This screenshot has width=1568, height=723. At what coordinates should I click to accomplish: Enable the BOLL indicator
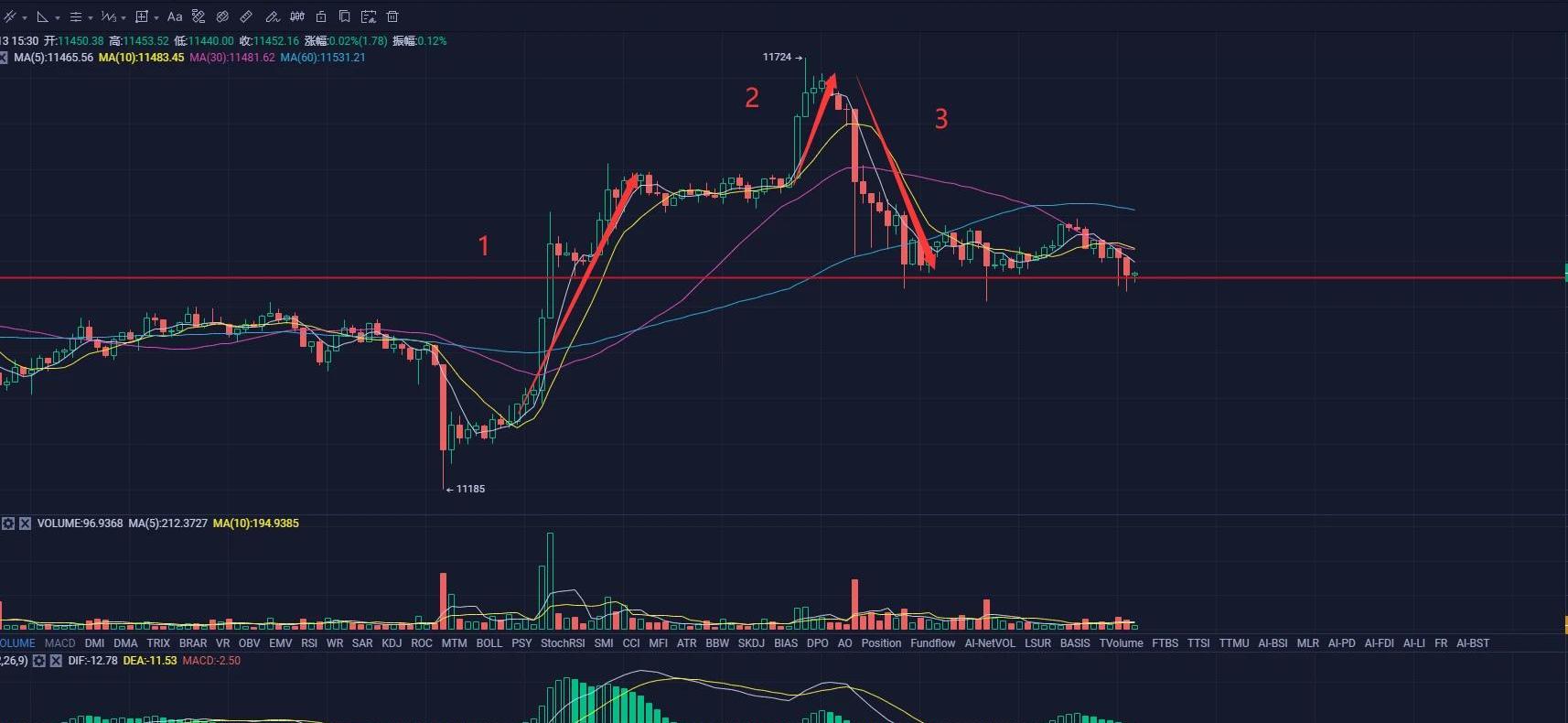tap(489, 643)
